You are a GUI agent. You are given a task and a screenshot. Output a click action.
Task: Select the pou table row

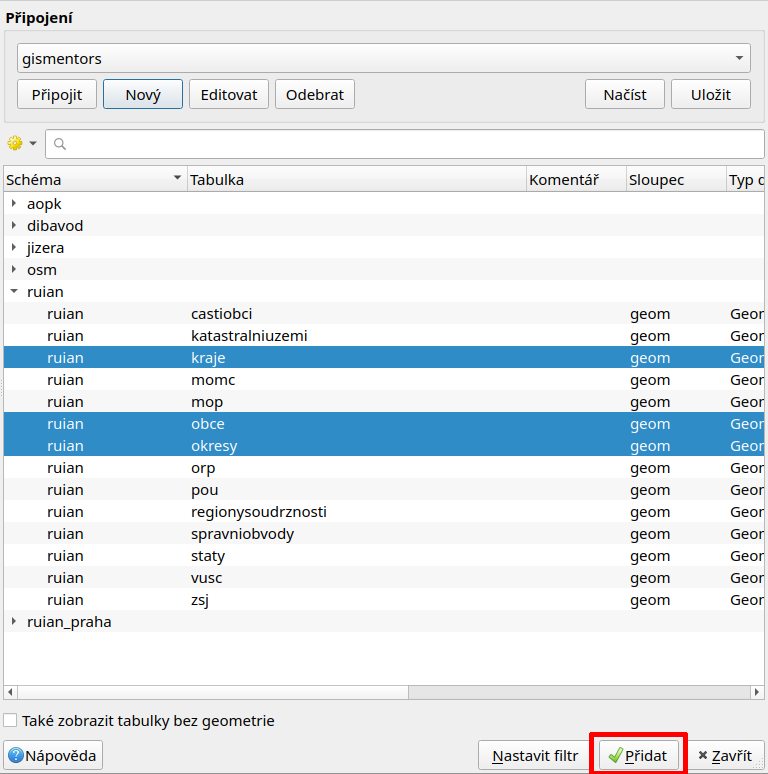coord(384,490)
